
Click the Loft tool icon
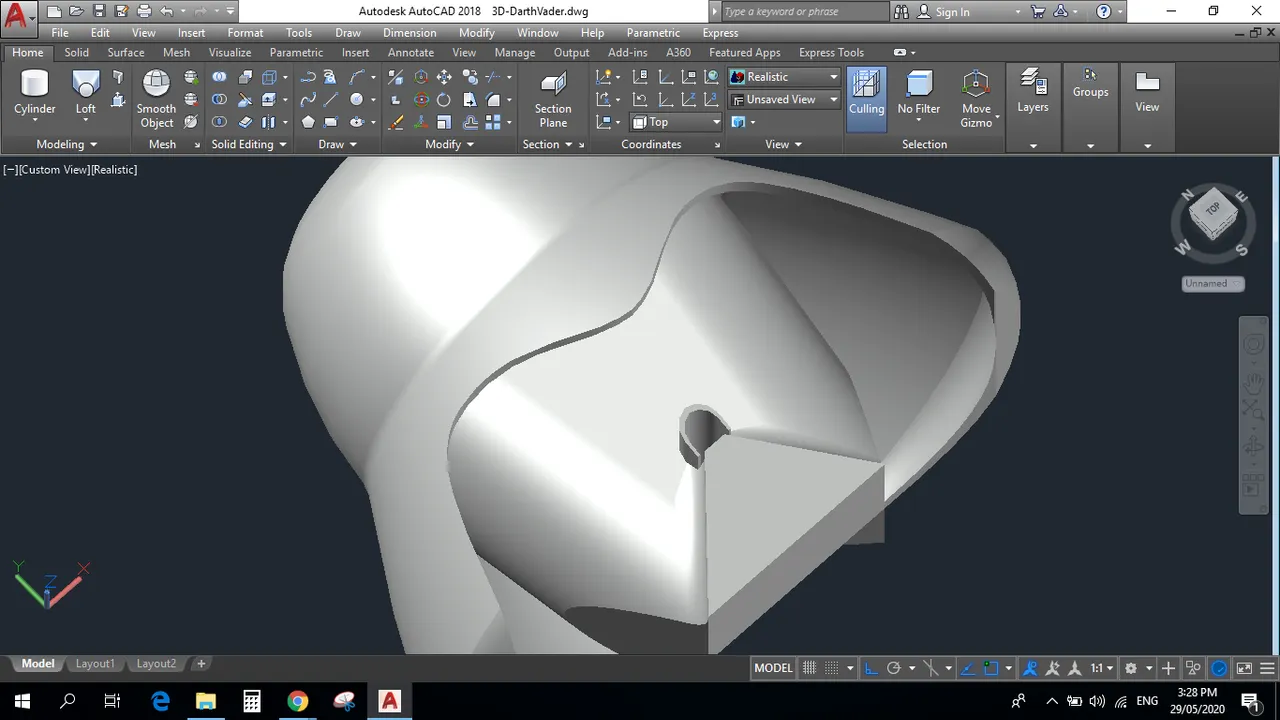[x=86, y=94]
